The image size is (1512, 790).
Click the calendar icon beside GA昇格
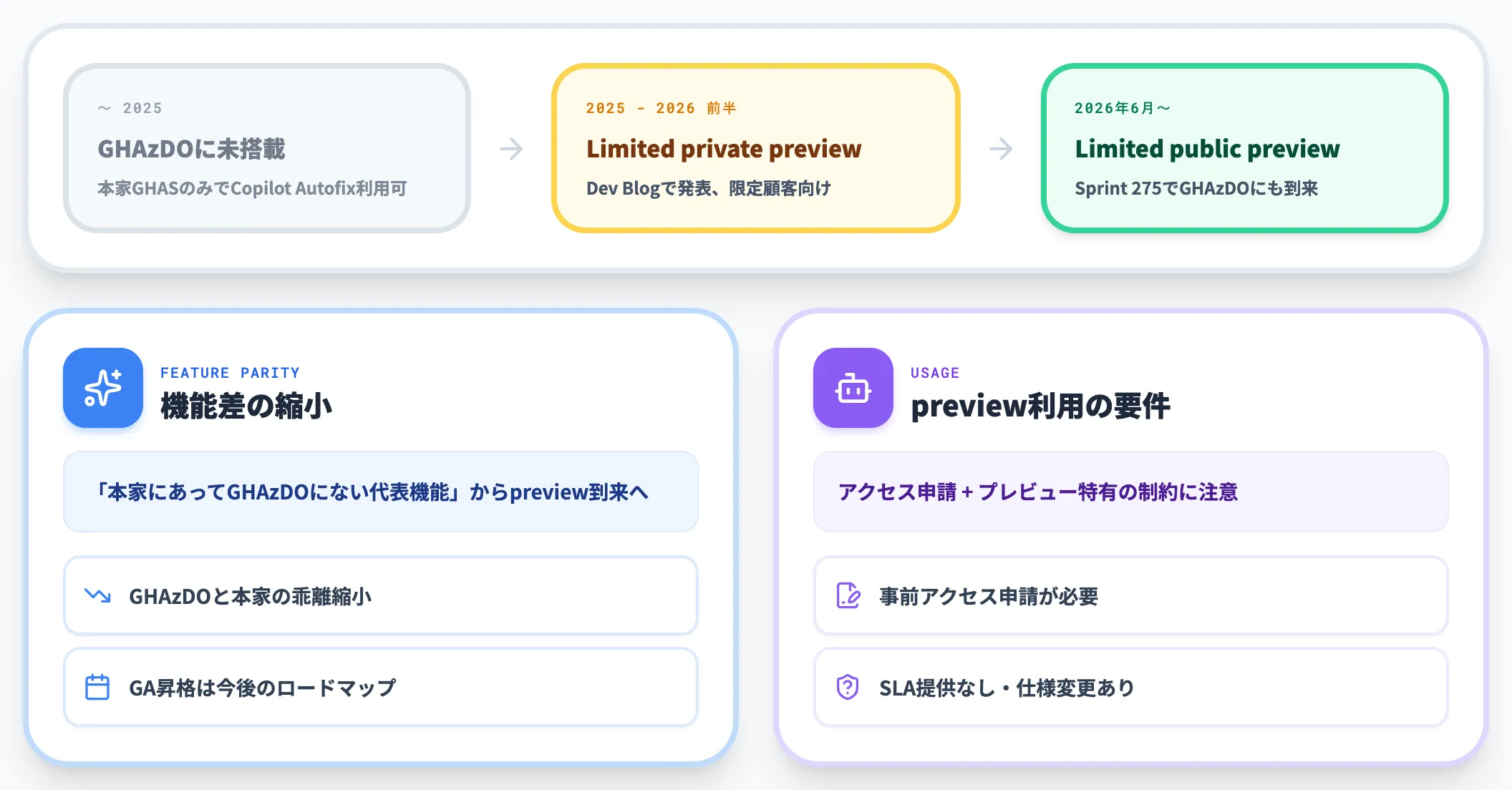(x=97, y=687)
